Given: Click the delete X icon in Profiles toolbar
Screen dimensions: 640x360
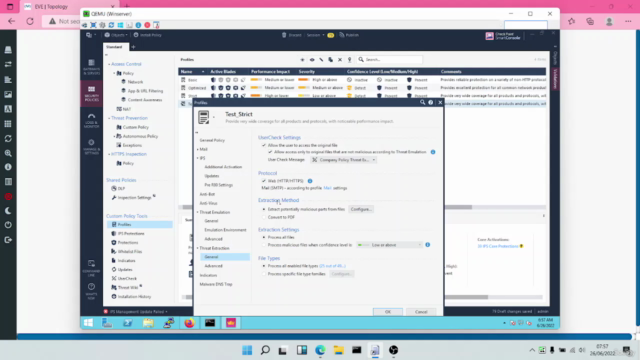Looking at the screenshot, I should (x=340, y=60).
